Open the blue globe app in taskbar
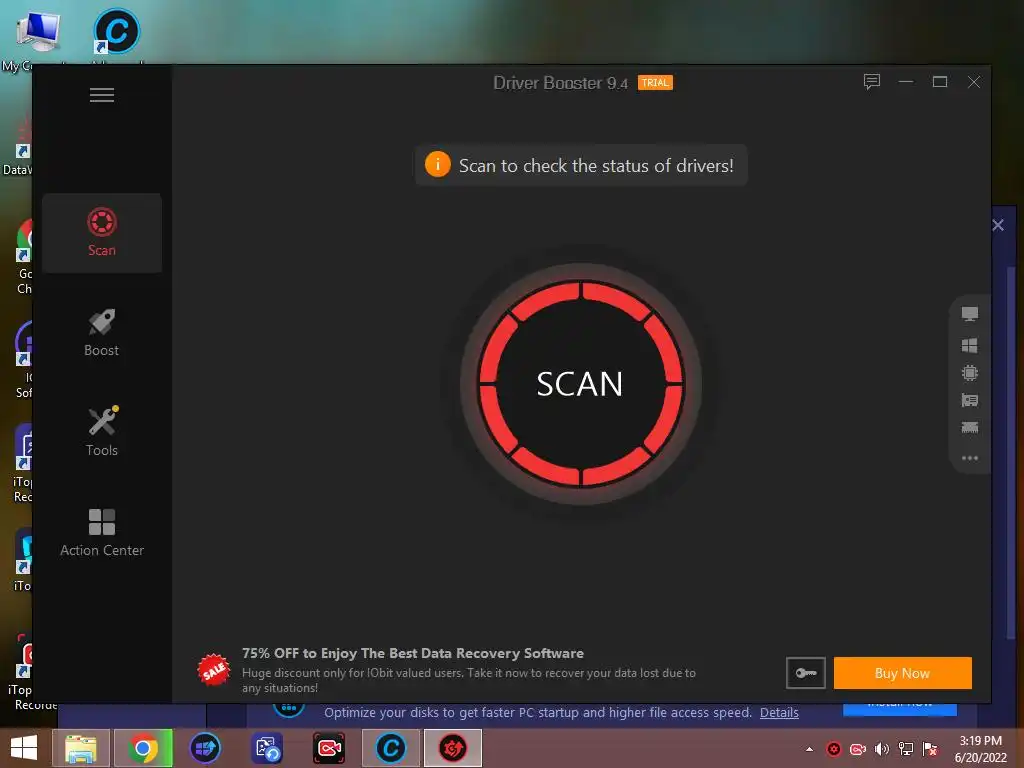The width and height of the screenshot is (1024, 768). [x=205, y=748]
